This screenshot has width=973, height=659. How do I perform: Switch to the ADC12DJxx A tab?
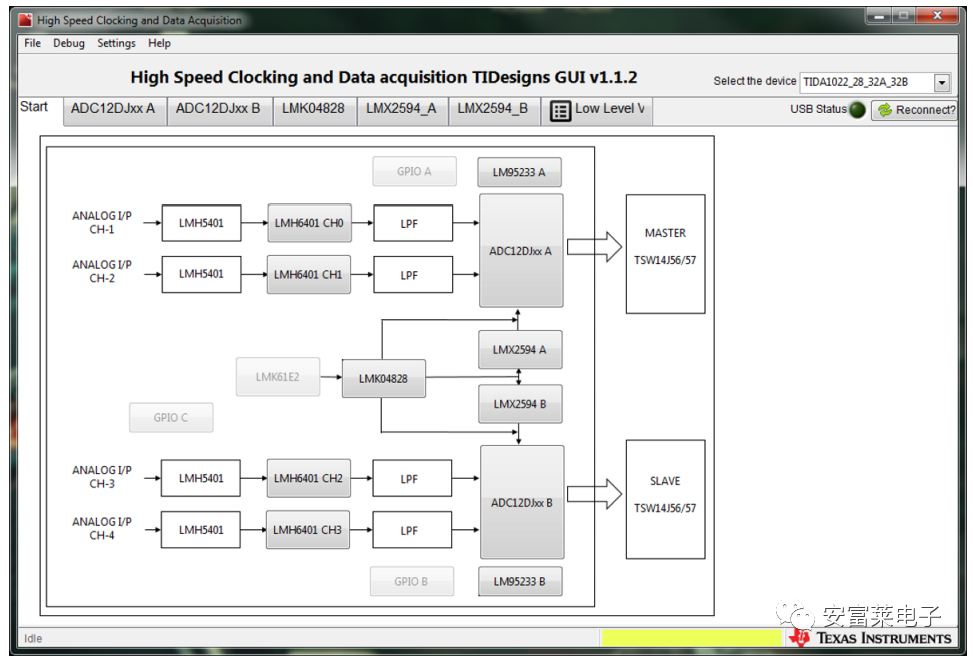coord(113,109)
